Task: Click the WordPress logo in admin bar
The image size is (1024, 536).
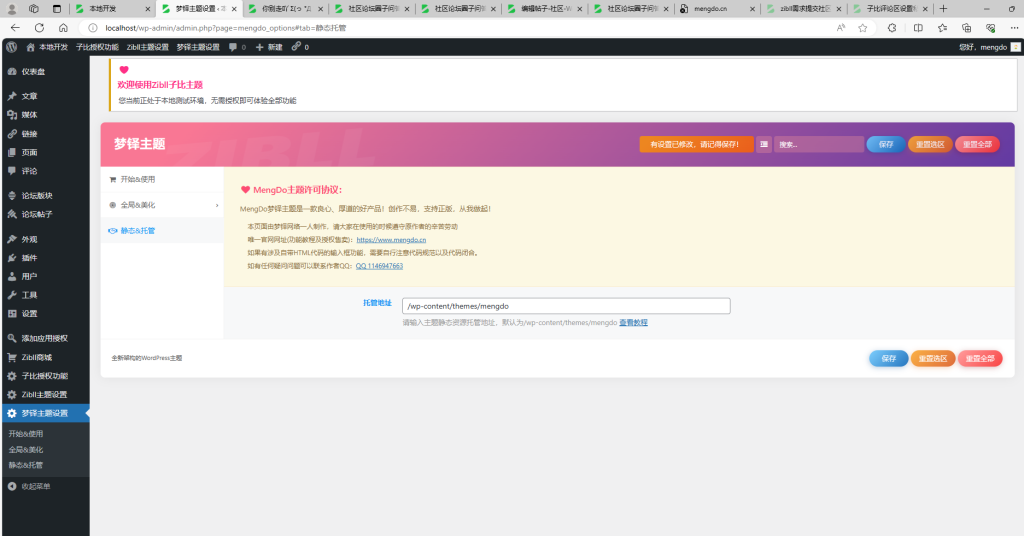Action: [x=11, y=47]
